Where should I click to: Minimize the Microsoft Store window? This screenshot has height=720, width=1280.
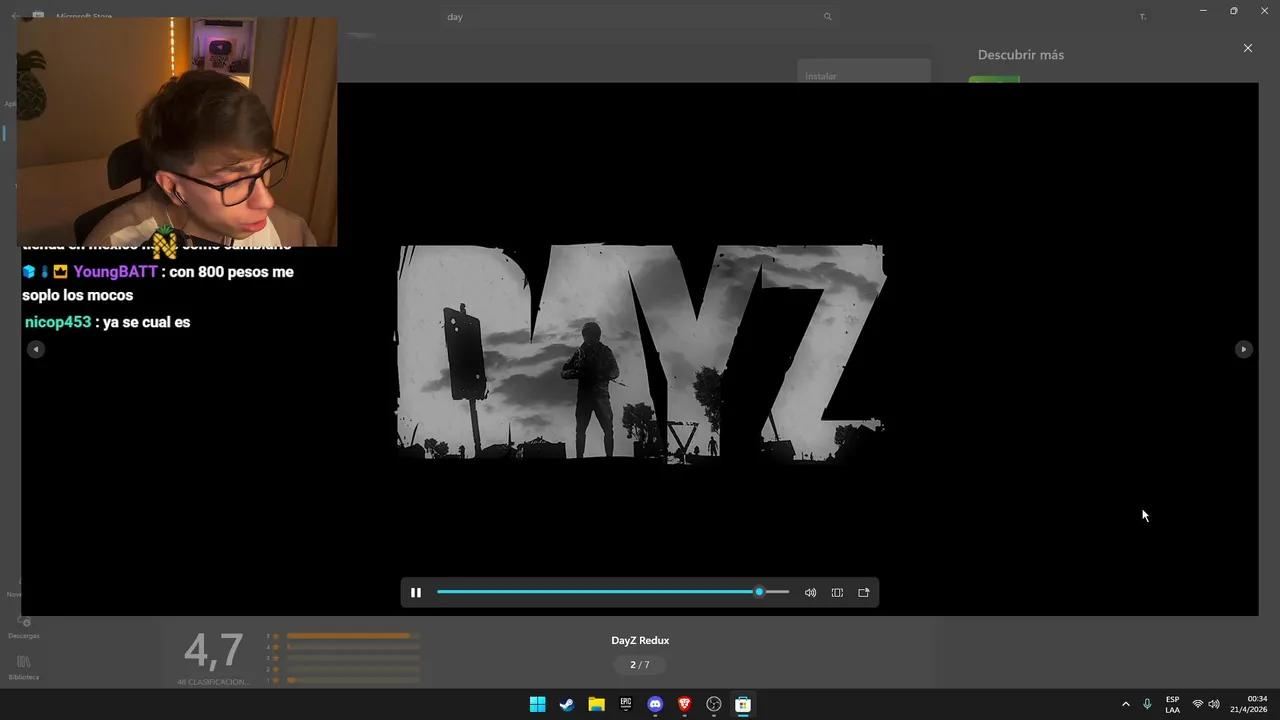[x=1203, y=11]
